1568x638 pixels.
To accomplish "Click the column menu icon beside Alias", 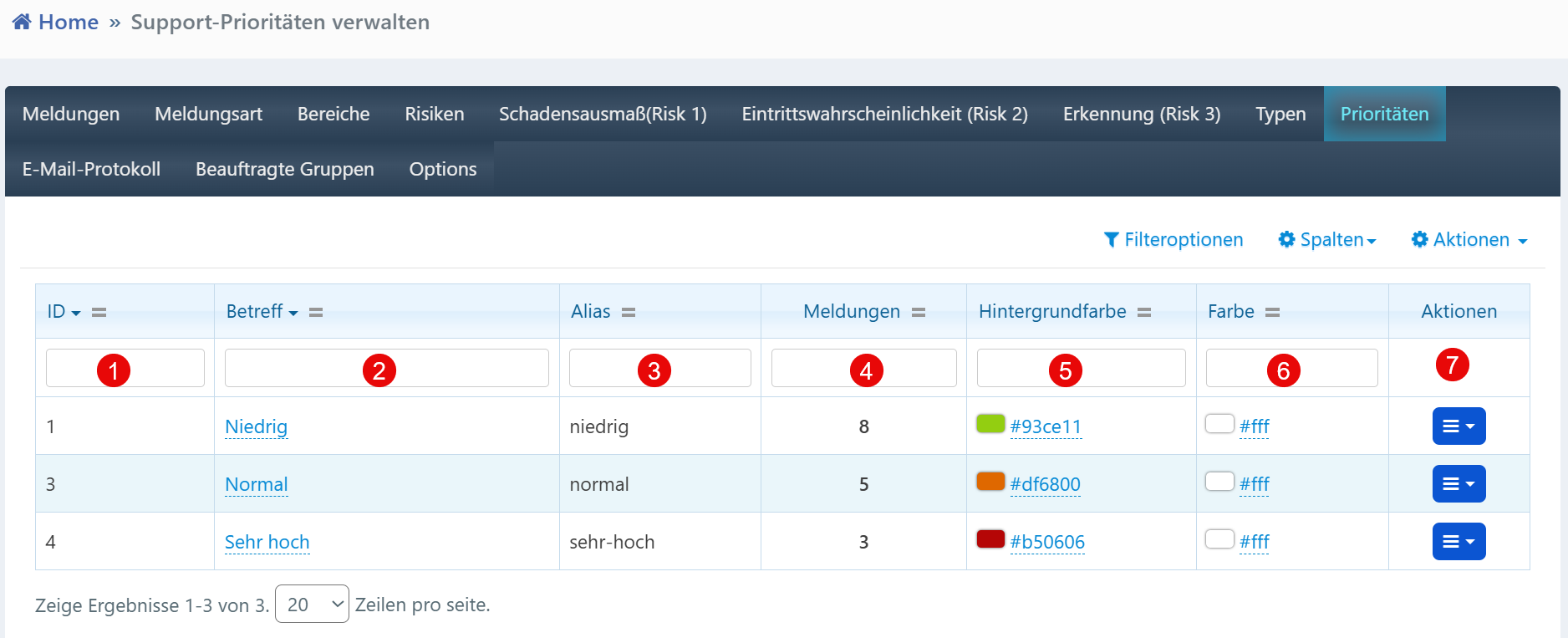I will (x=629, y=313).
